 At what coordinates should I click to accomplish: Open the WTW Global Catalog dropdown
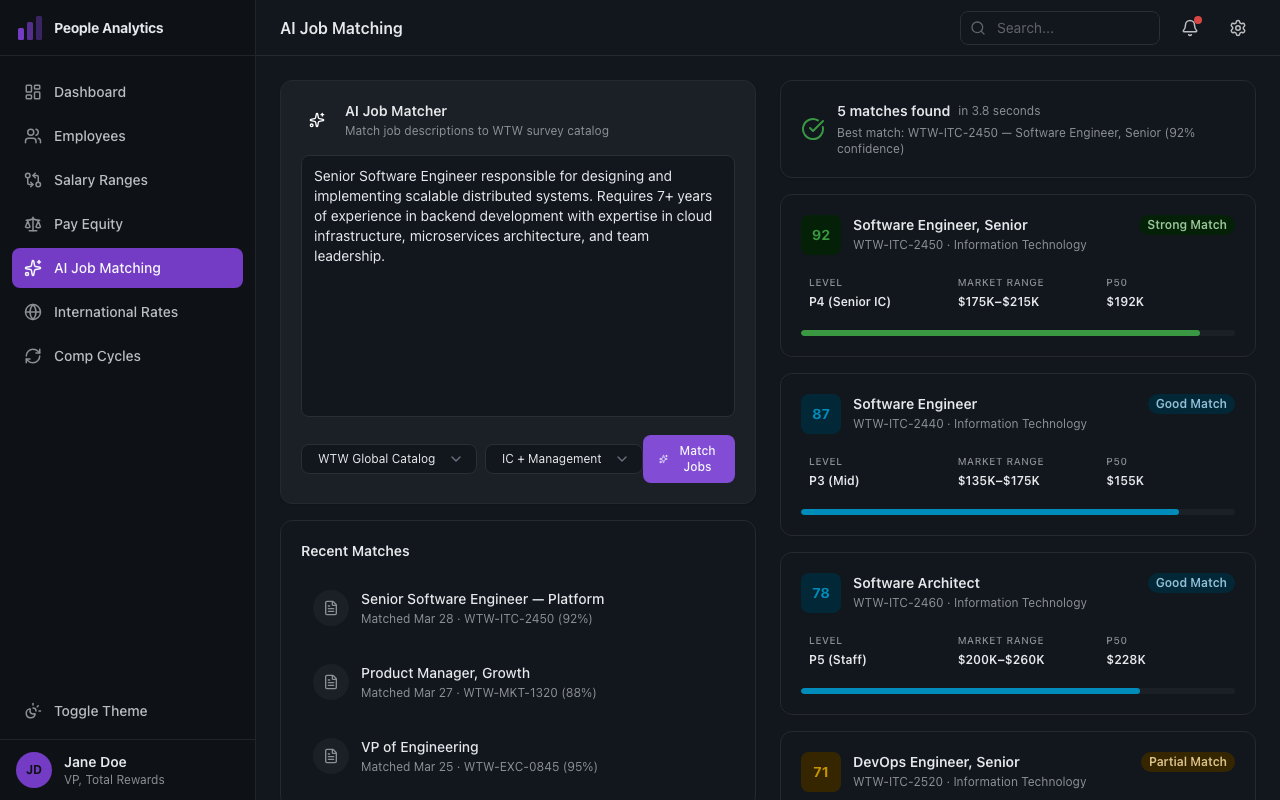(x=388, y=458)
